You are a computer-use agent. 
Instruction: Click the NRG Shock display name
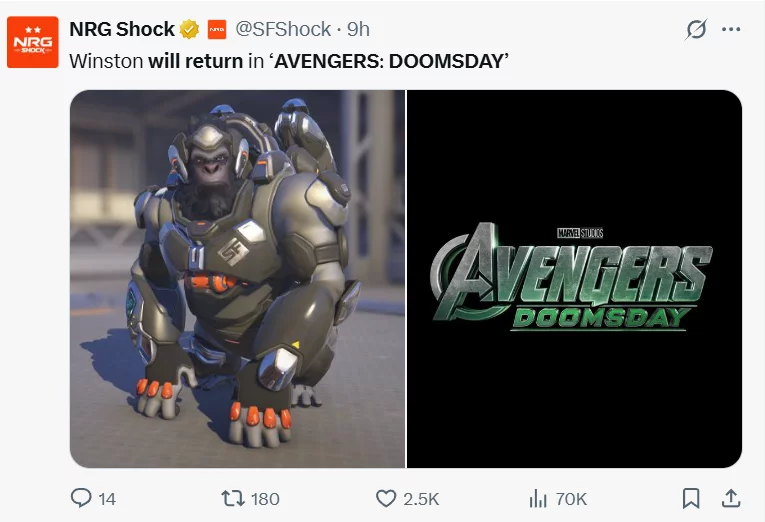point(122,29)
